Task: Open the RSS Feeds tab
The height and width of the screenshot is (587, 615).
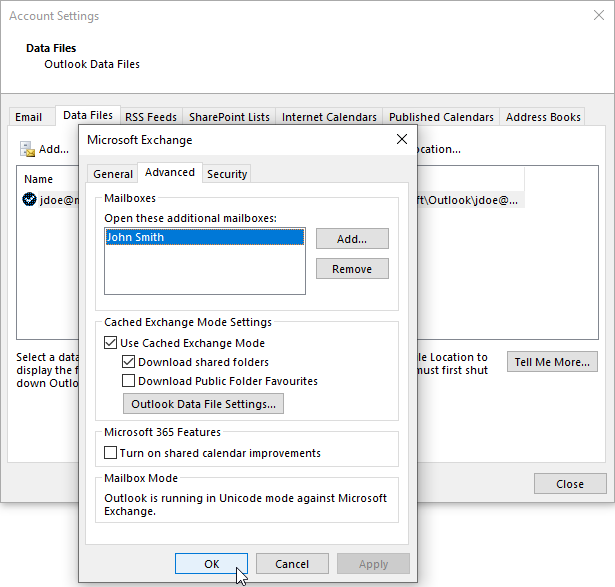Action: point(150,117)
